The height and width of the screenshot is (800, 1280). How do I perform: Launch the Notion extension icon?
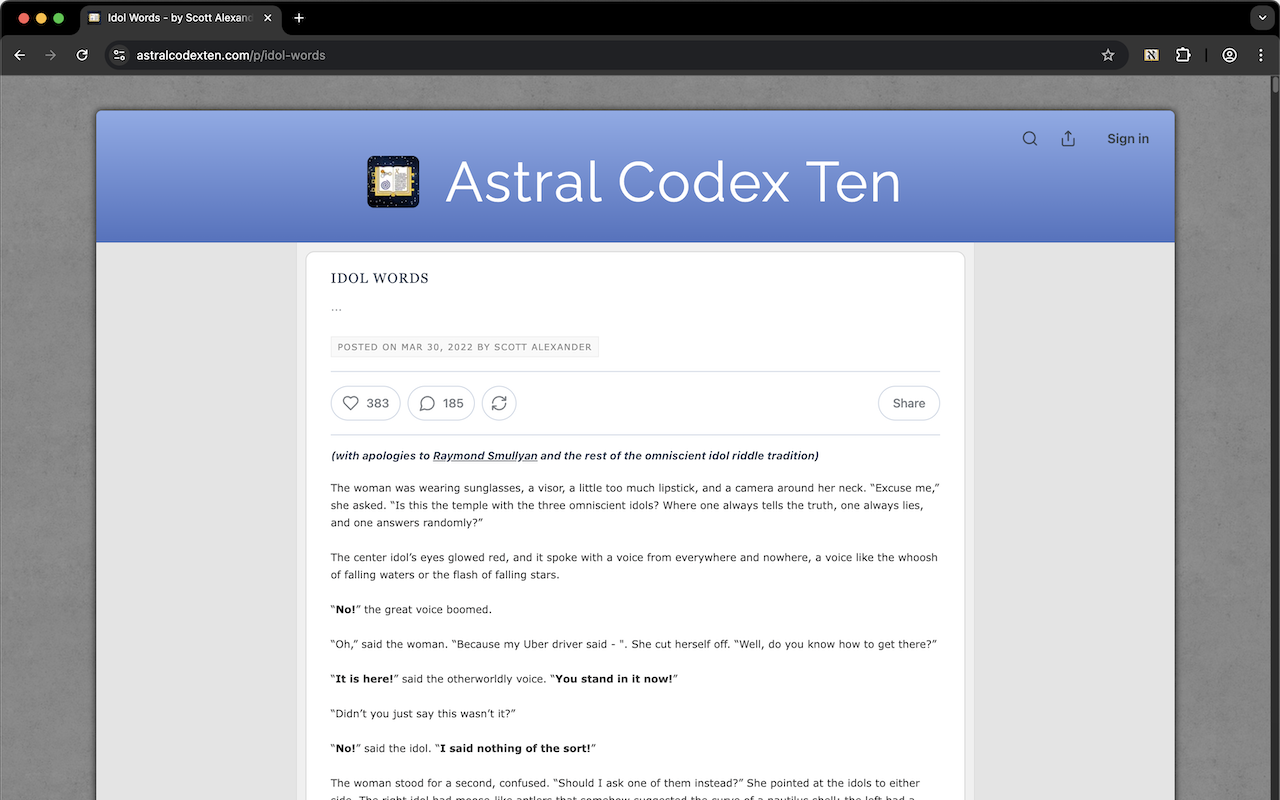(1151, 55)
